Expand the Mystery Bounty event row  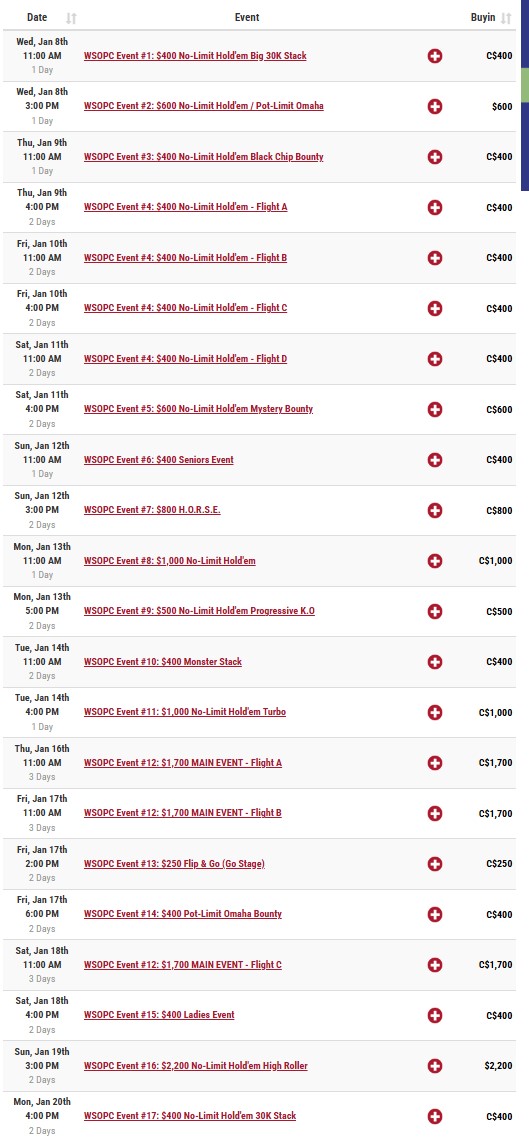pos(435,409)
